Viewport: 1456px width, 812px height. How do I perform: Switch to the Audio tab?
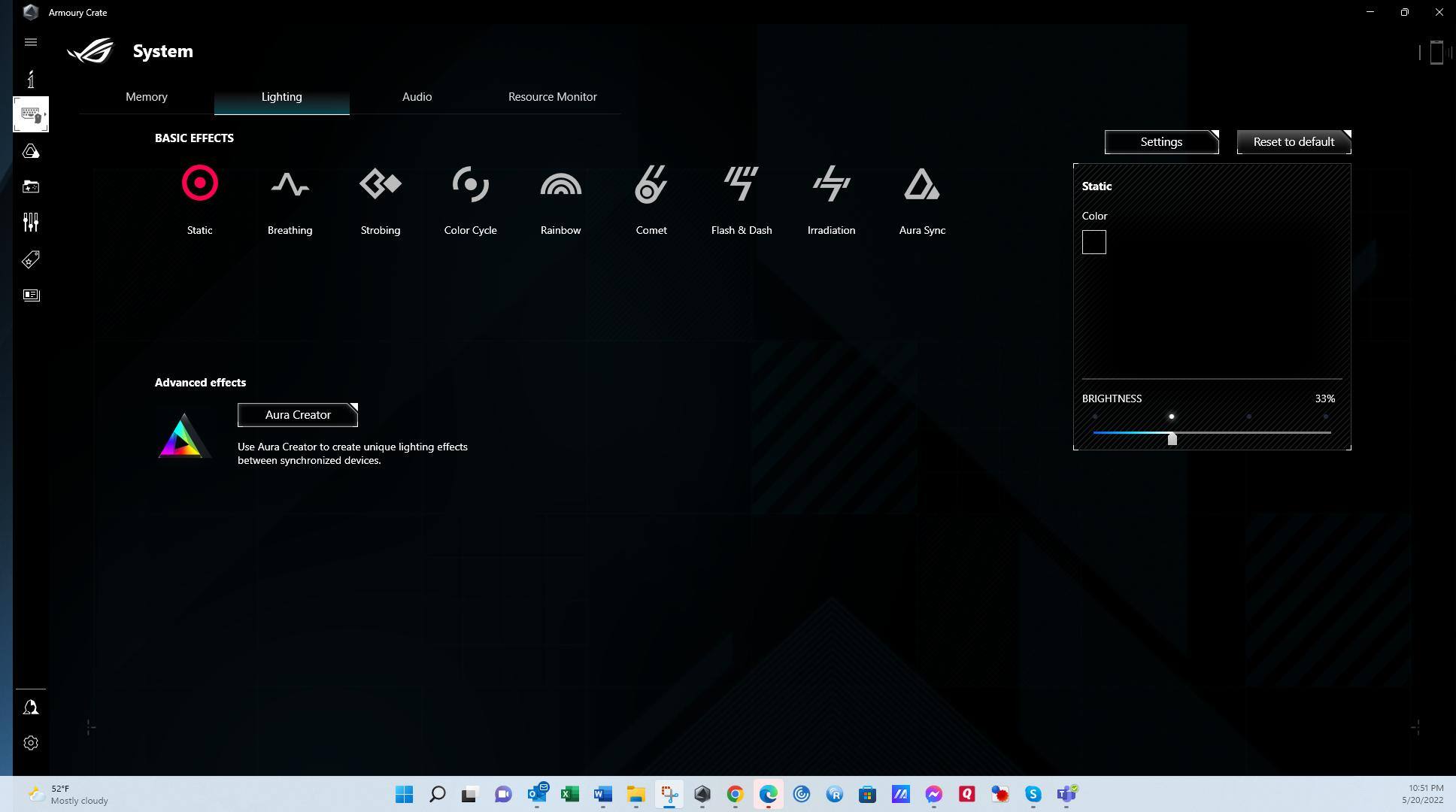pos(417,97)
